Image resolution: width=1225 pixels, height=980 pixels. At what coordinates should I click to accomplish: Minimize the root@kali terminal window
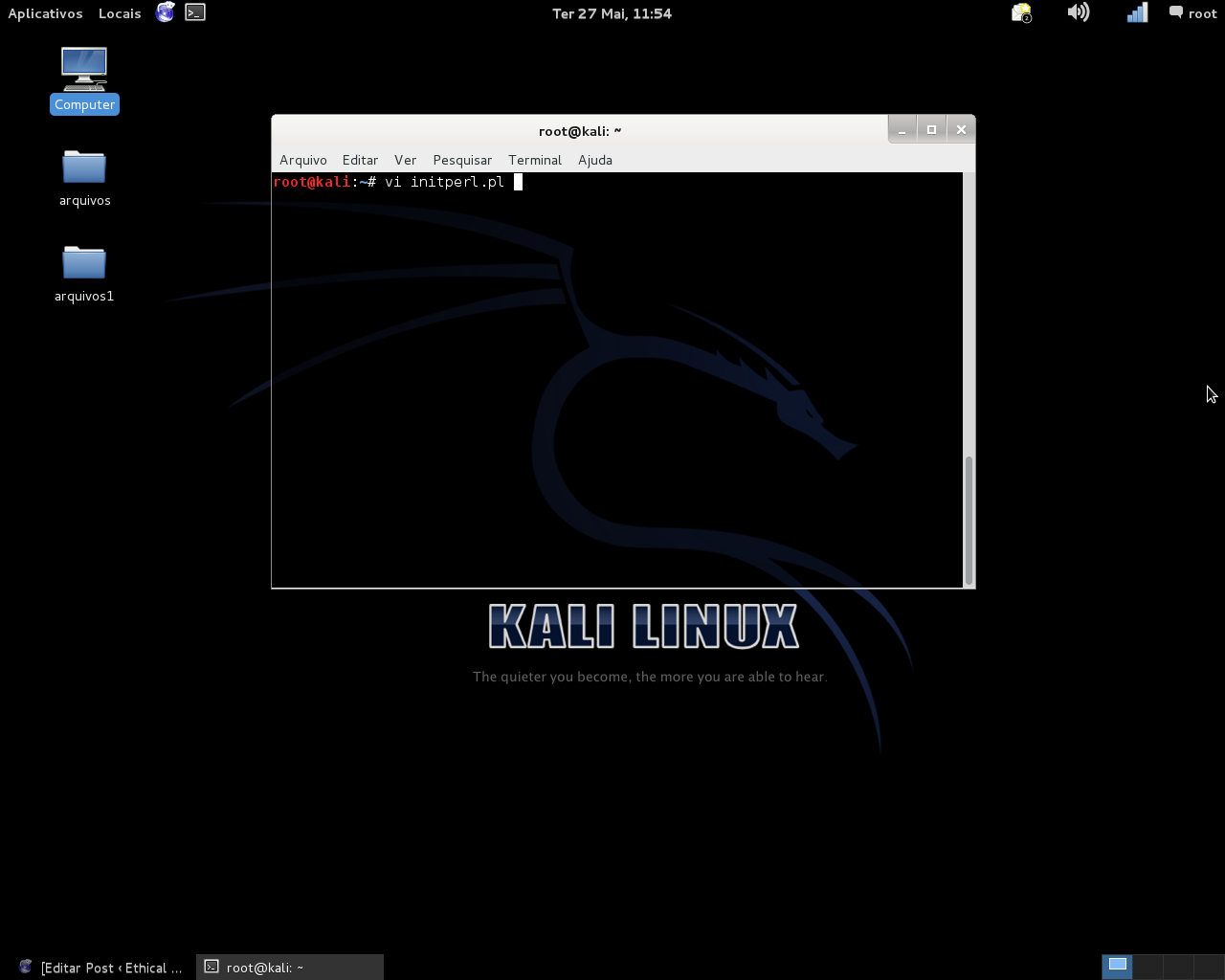902,129
